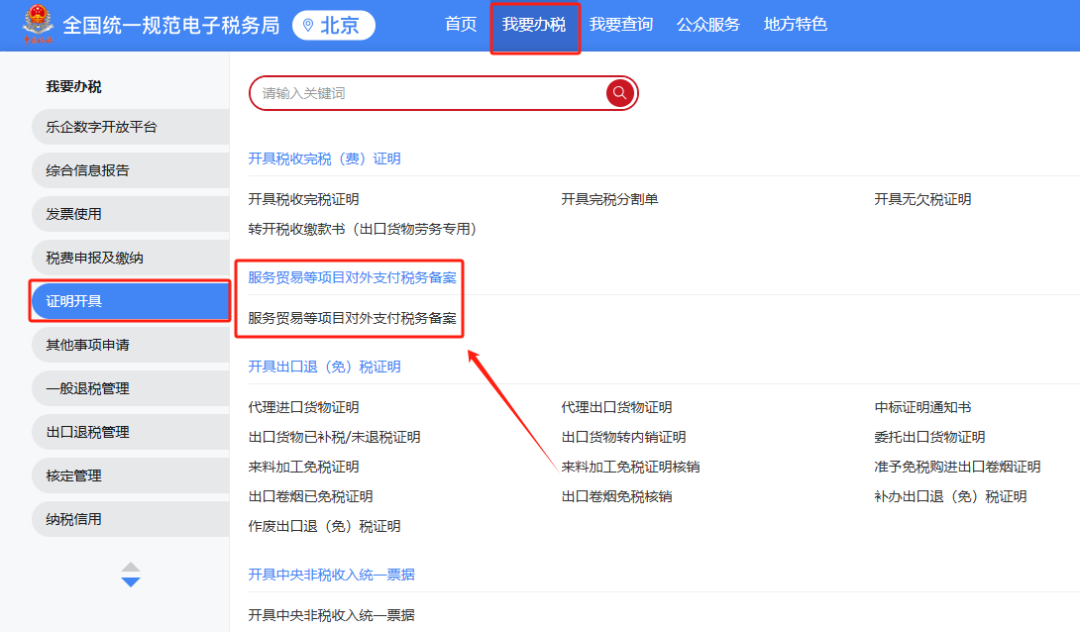Click the red search magnifier icon
This screenshot has height=632, width=1080.
point(620,93)
